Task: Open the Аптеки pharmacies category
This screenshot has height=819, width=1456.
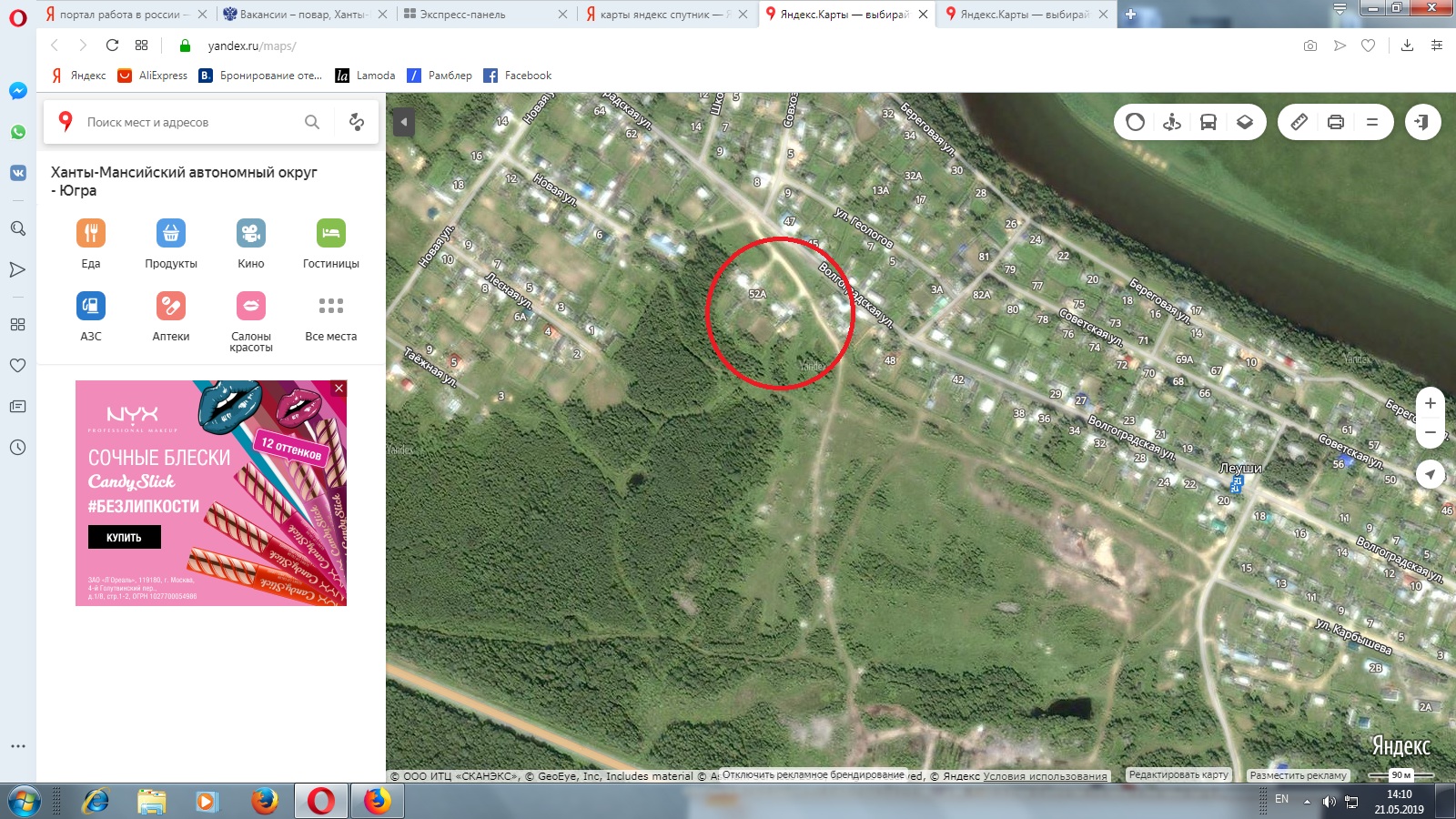Action: pyautogui.click(x=171, y=306)
